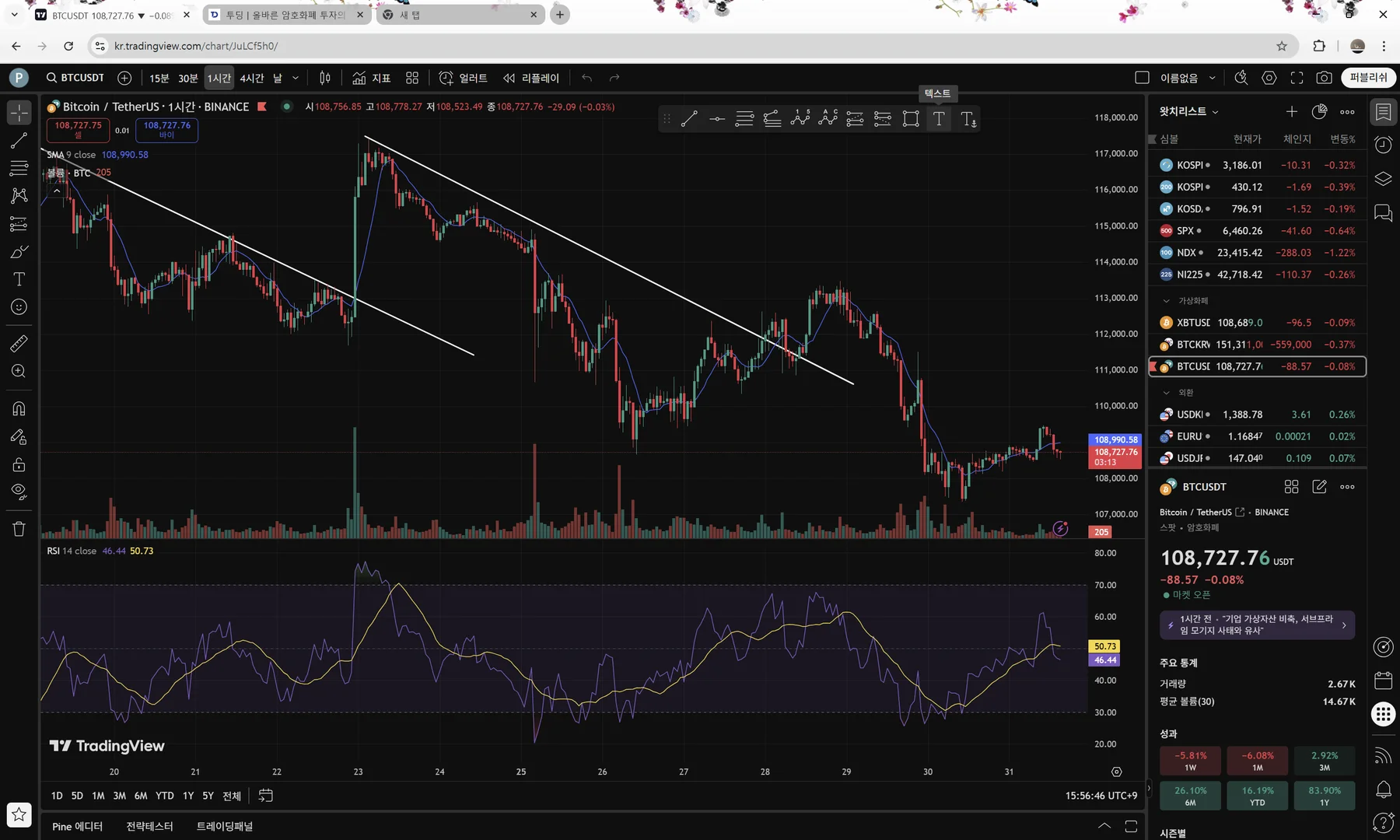The image size is (1400, 840).
Task: Select the trend line drawing tool
Action: [x=19, y=141]
